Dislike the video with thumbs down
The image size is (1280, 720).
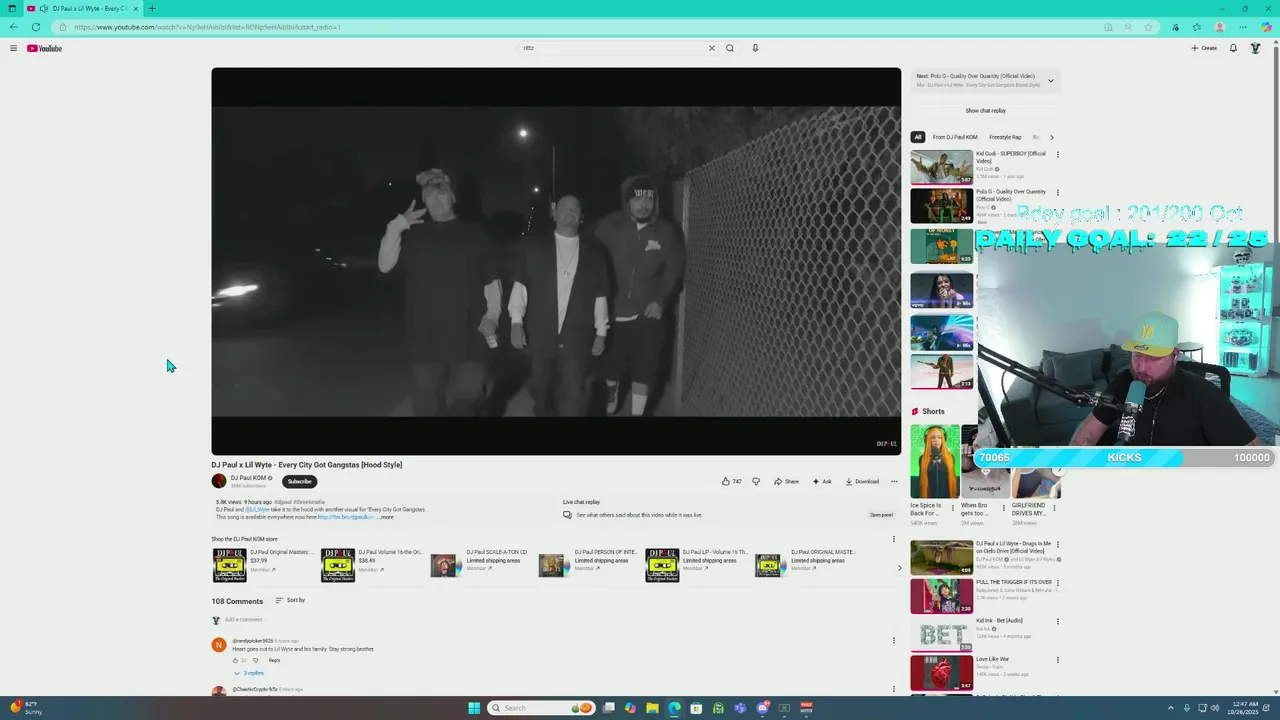pyautogui.click(x=756, y=481)
